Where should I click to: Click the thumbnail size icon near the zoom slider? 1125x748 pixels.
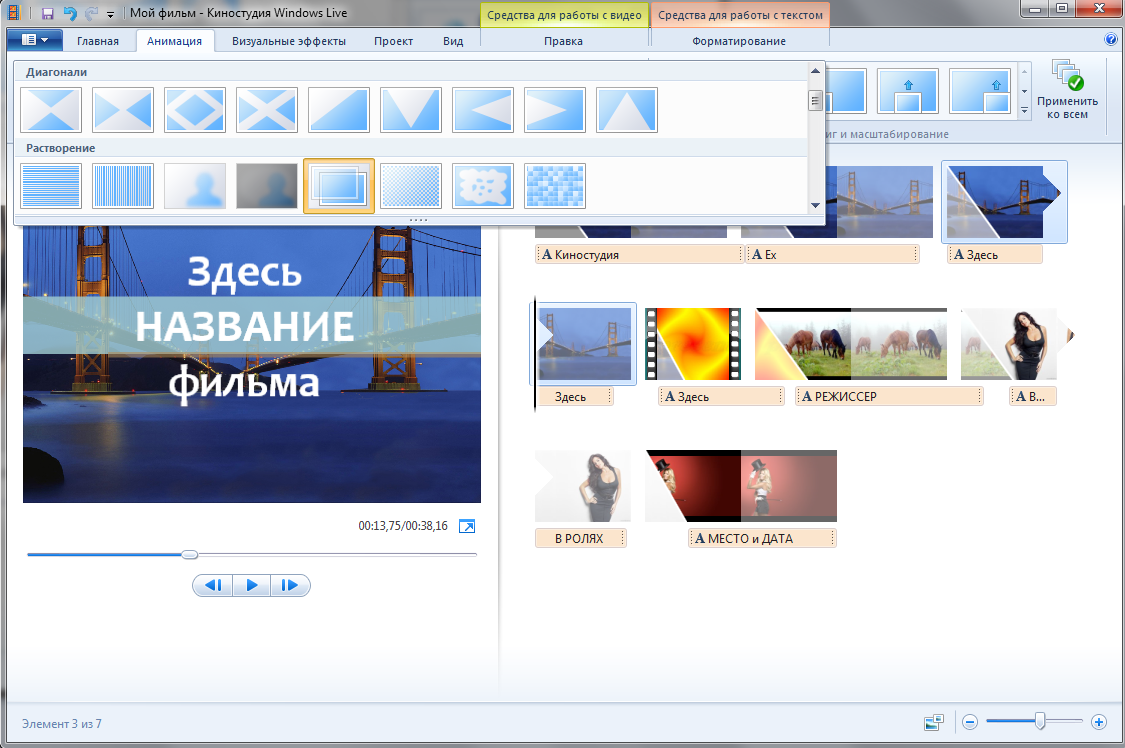pyautogui.click(x=934, y=720)
